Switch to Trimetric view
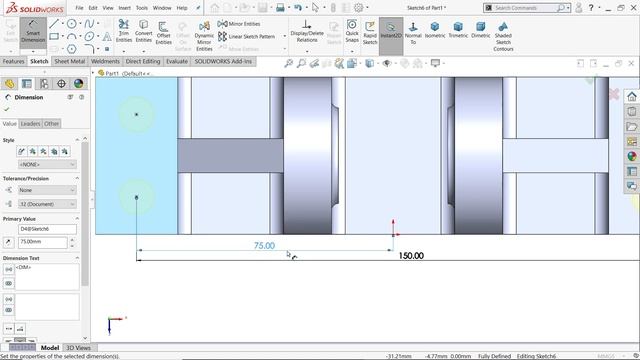The width and height of the screenshot is (640, 360). click(x=458, y=31)
